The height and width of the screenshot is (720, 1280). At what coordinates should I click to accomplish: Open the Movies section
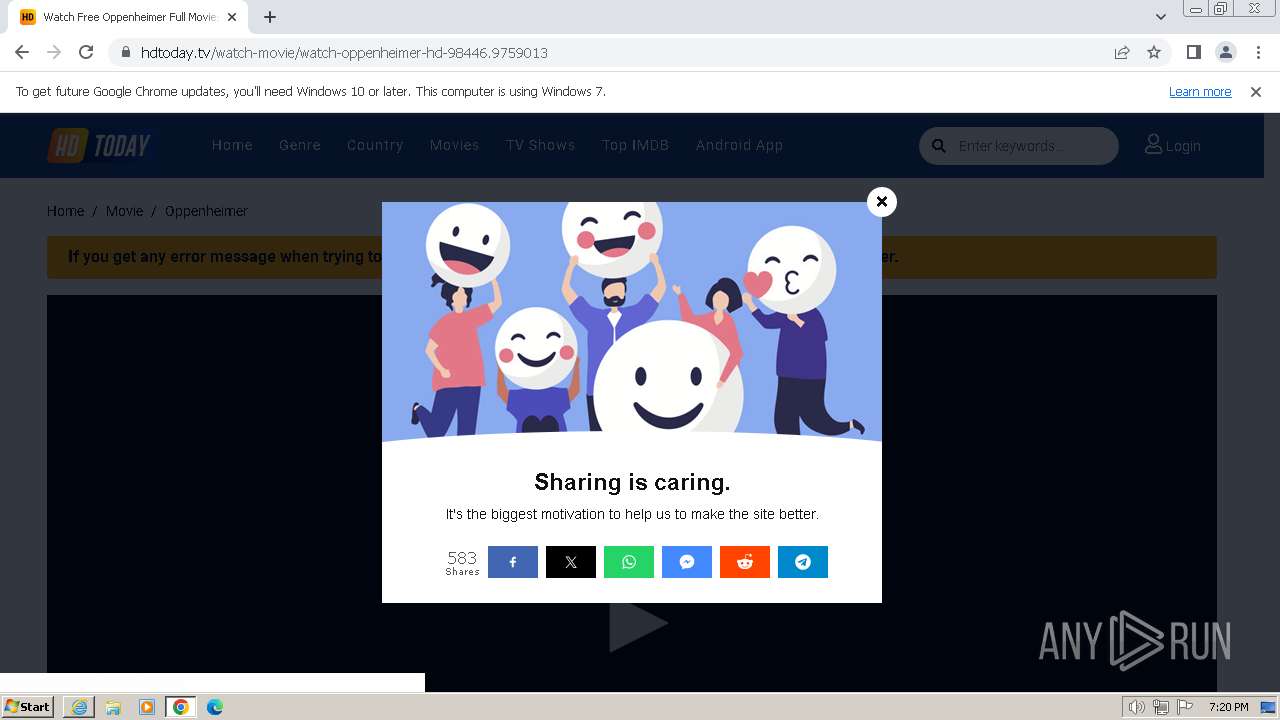tap(455, 145)
